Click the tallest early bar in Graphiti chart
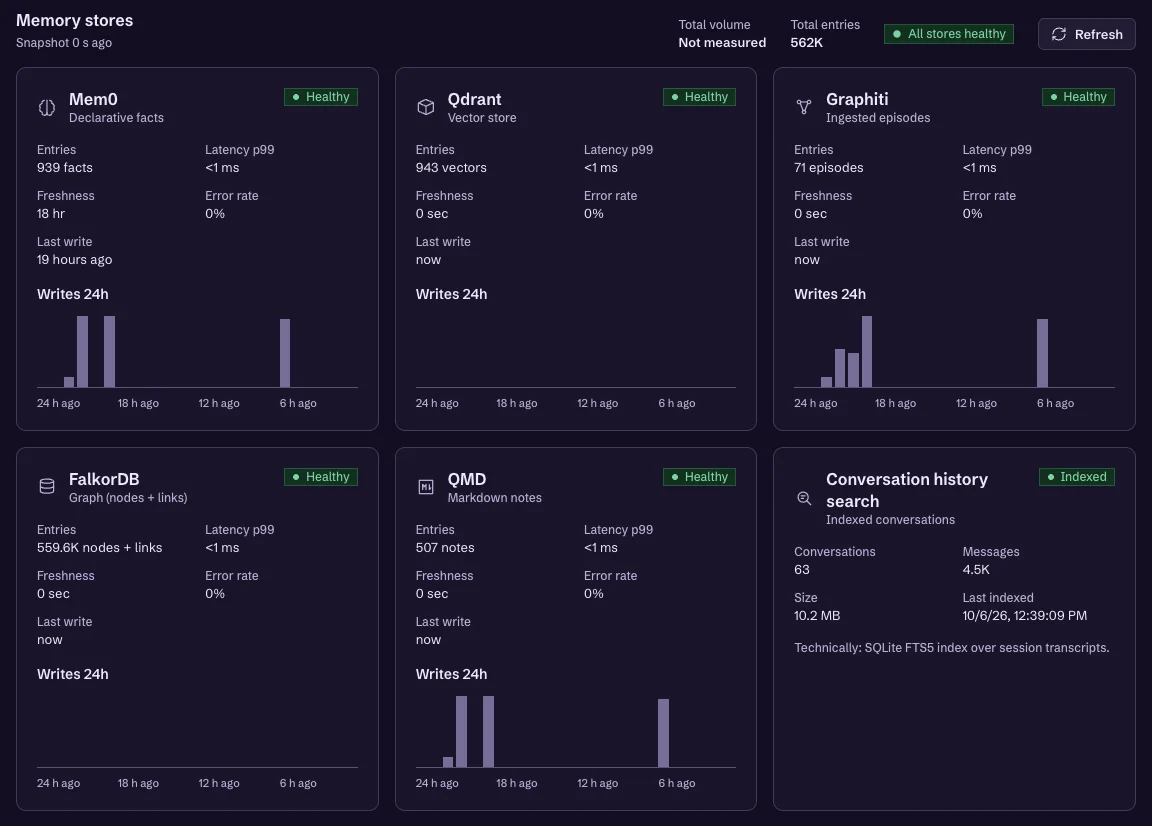The width and height of the screenshot is (1152, 826). [867, 351]
